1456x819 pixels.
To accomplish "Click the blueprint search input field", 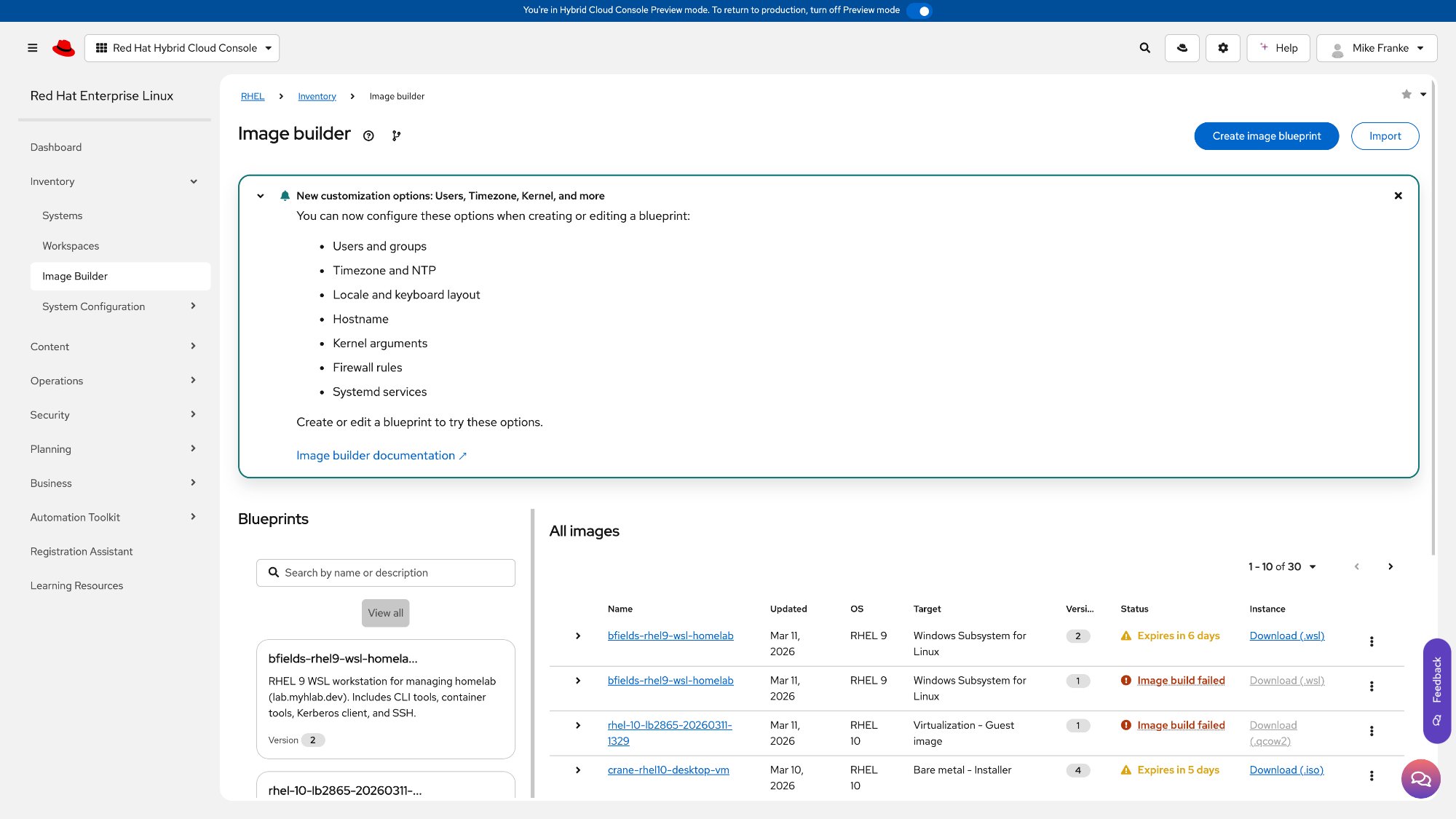I will pyautogui.click(x=385, y=572).
